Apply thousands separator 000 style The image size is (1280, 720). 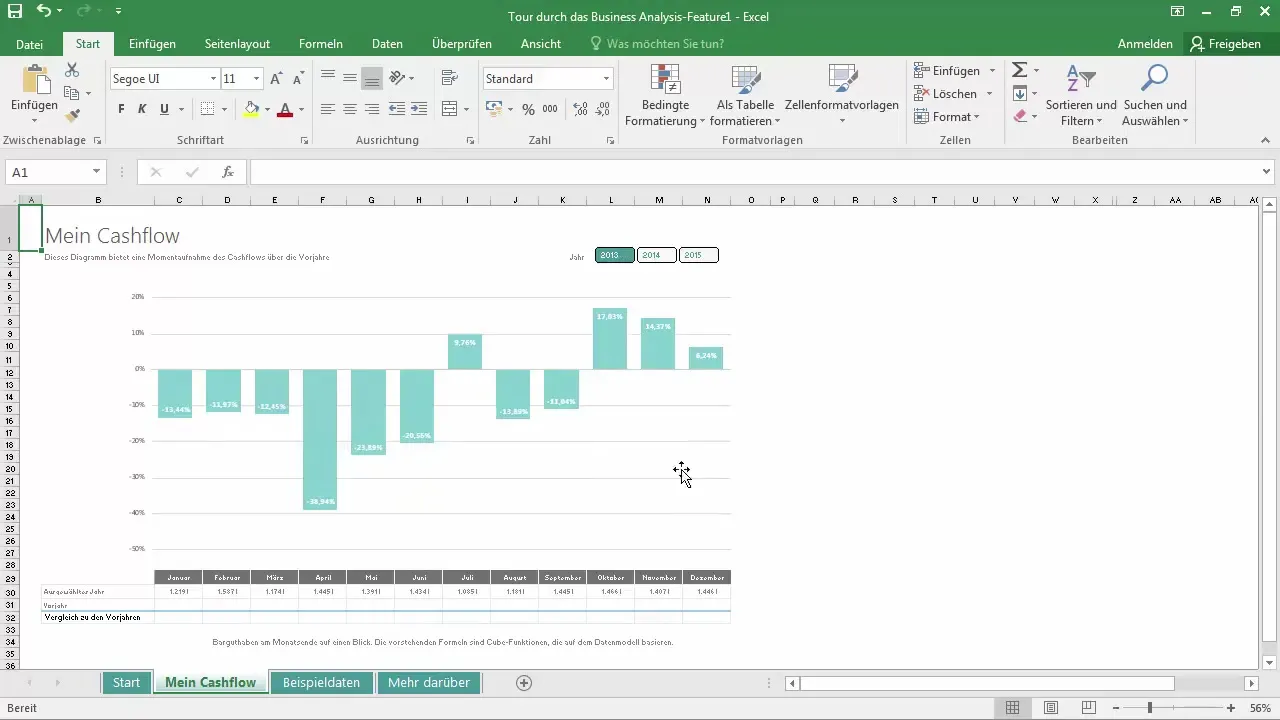(x=551, y=109)
